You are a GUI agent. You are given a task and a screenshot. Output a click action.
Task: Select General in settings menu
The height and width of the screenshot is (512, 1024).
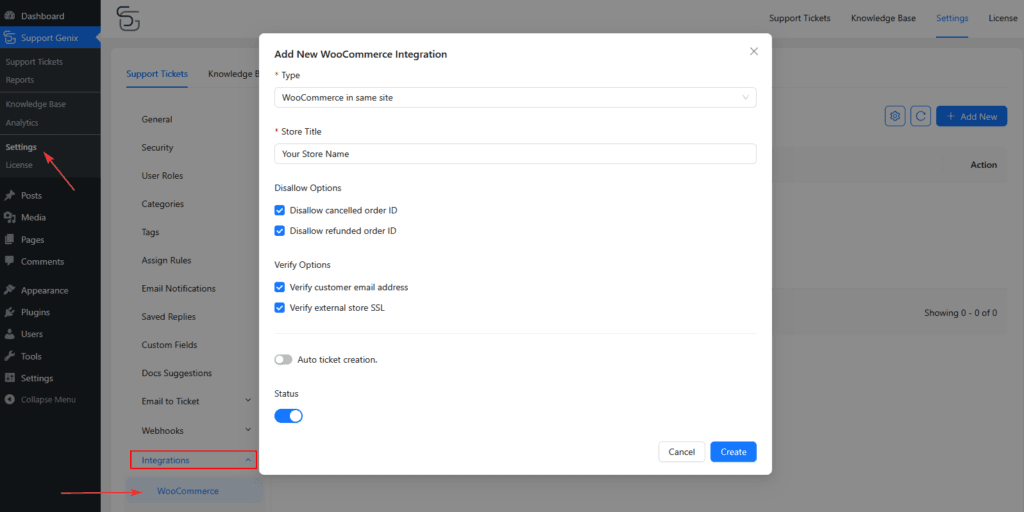(x=157, y=120)
